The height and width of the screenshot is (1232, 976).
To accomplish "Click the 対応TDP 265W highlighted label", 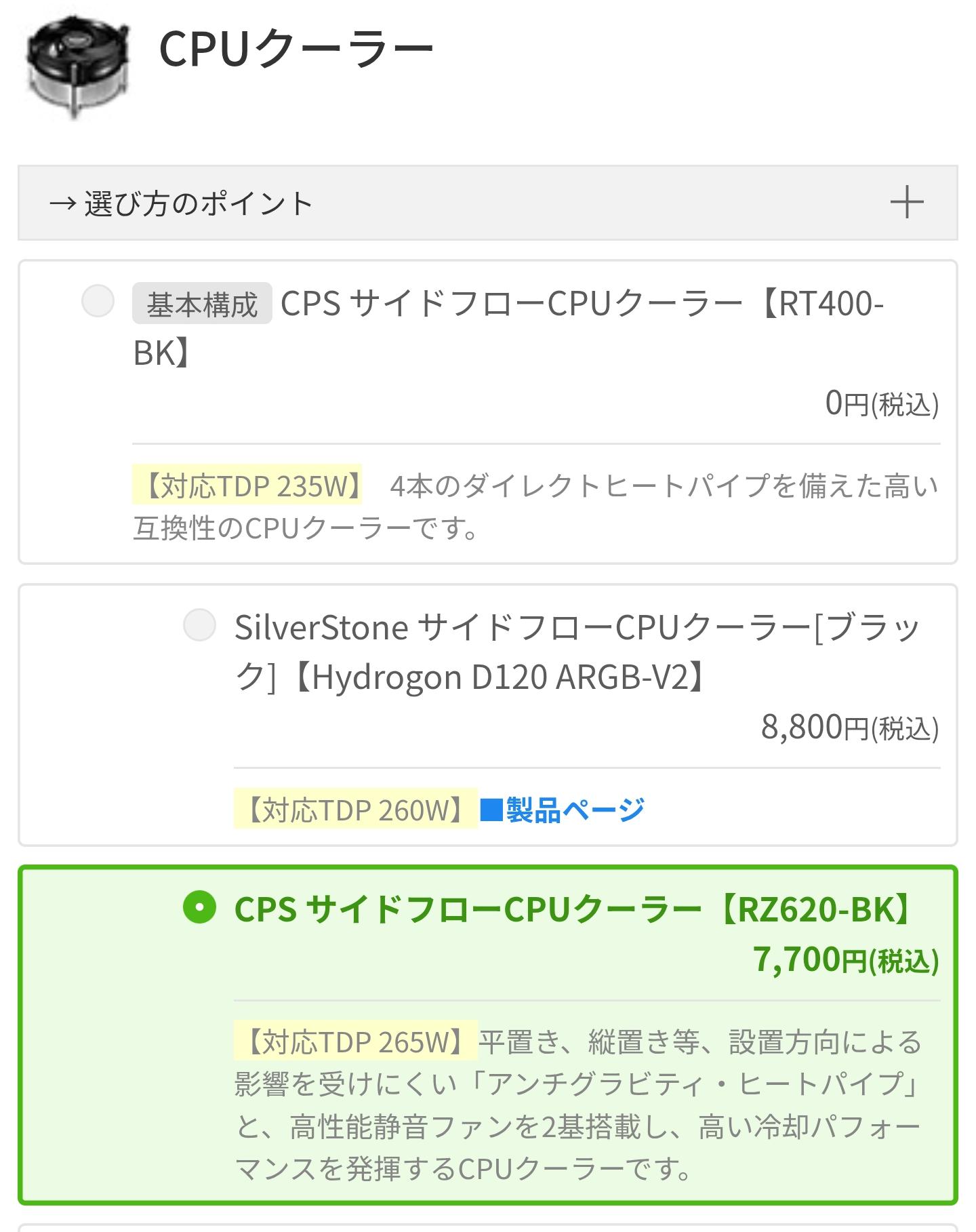I will pyautogui.click(x=356, y=1041).
